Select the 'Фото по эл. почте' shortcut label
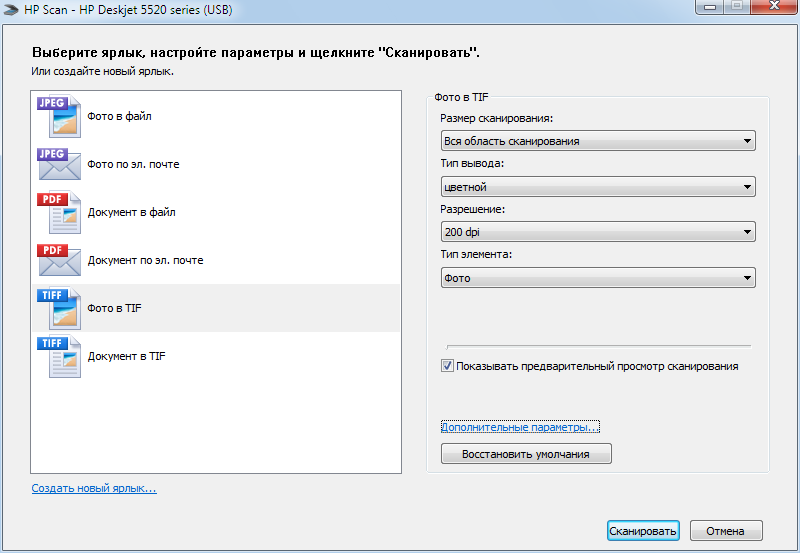This screenshot has height=553, width=800. tap(133, 164)
